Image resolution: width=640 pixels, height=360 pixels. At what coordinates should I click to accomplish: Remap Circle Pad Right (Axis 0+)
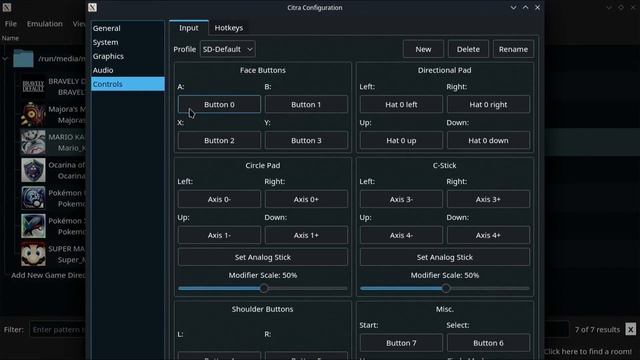[x=306, y=199]
